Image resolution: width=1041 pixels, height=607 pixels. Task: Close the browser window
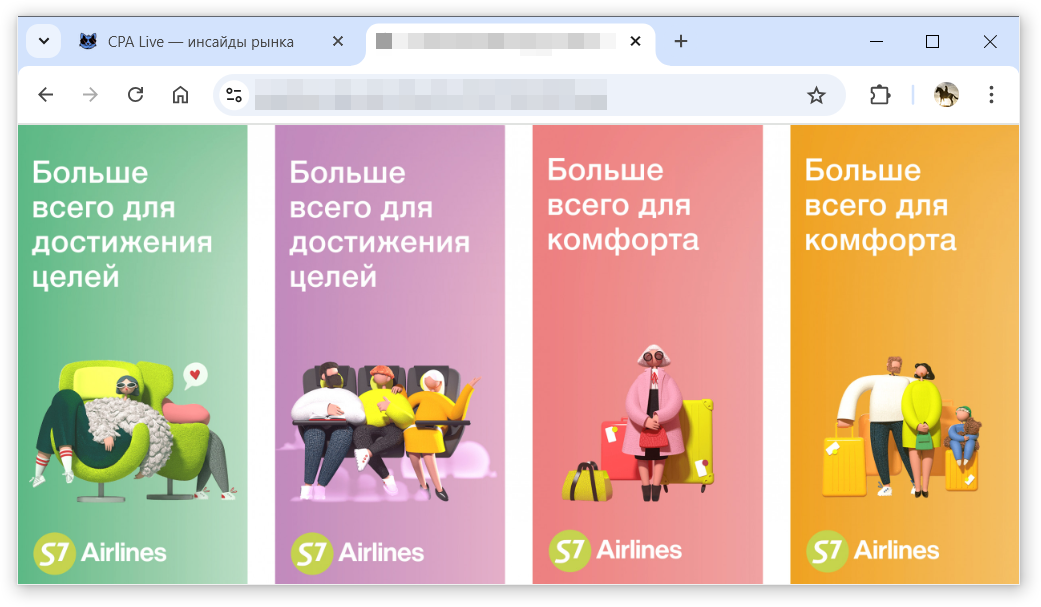(x=990, y=41)
